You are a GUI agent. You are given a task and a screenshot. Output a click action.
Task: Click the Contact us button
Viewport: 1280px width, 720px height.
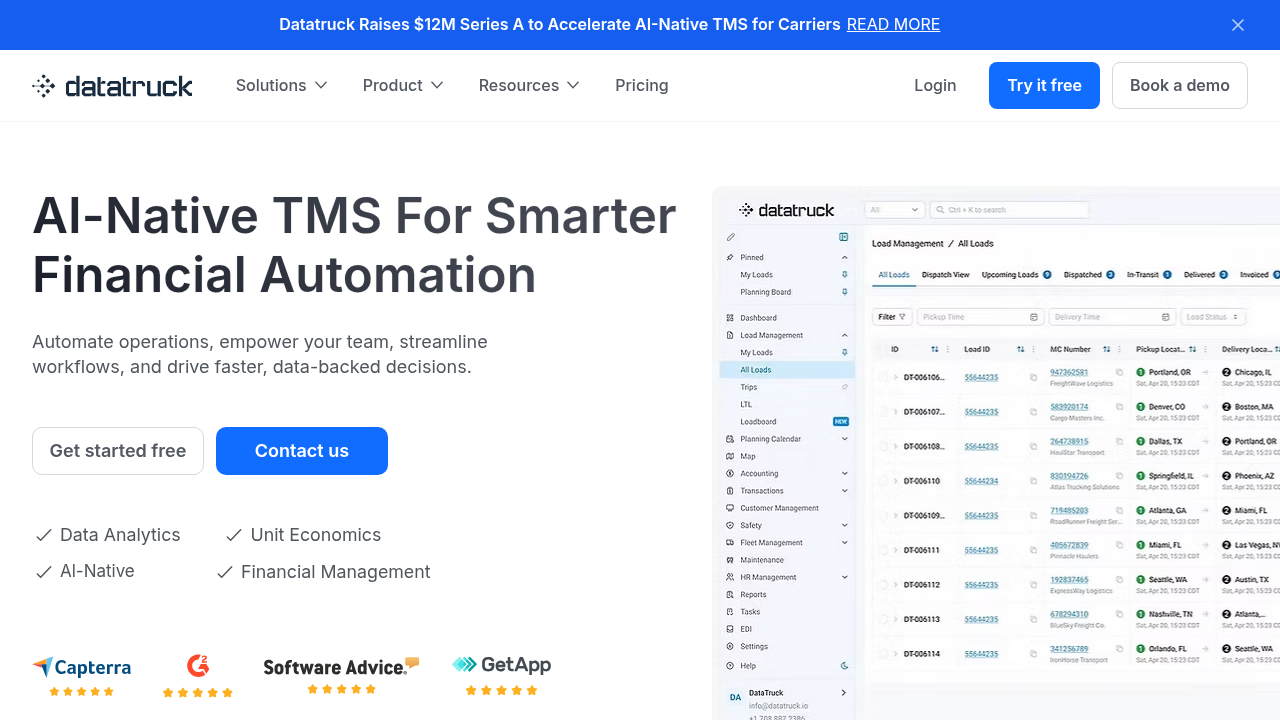302,451
